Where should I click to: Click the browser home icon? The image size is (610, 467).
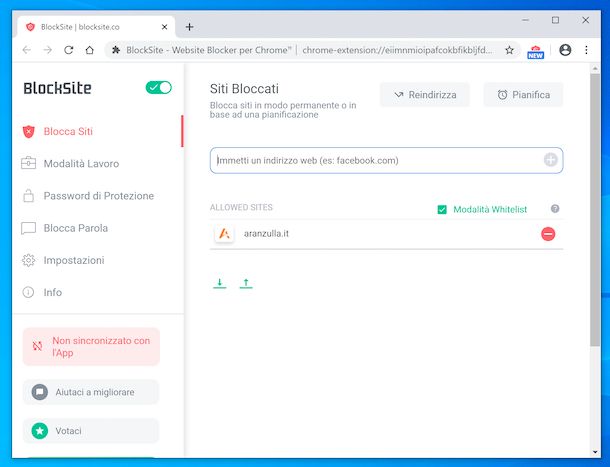pos(89,50)
